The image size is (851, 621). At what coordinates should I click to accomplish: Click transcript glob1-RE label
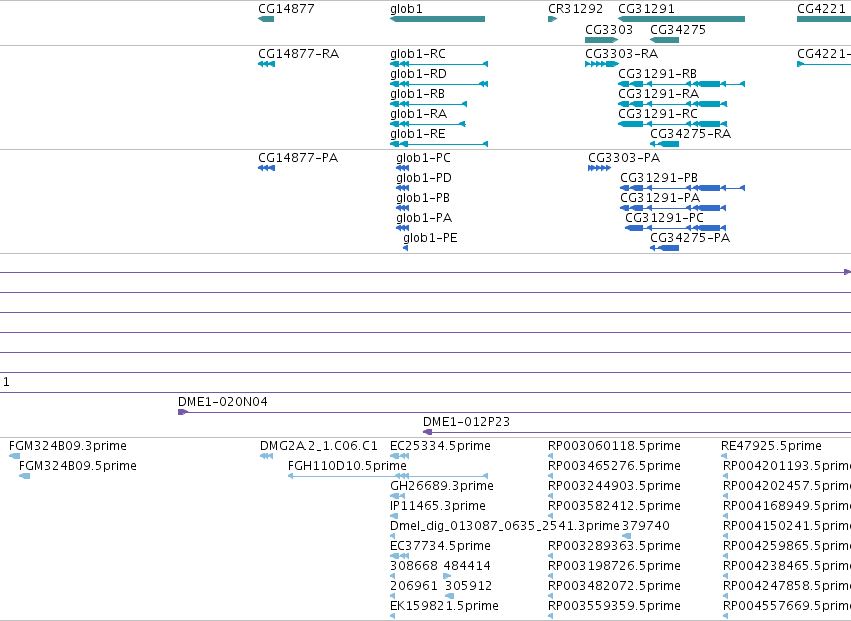coord(418,134)
